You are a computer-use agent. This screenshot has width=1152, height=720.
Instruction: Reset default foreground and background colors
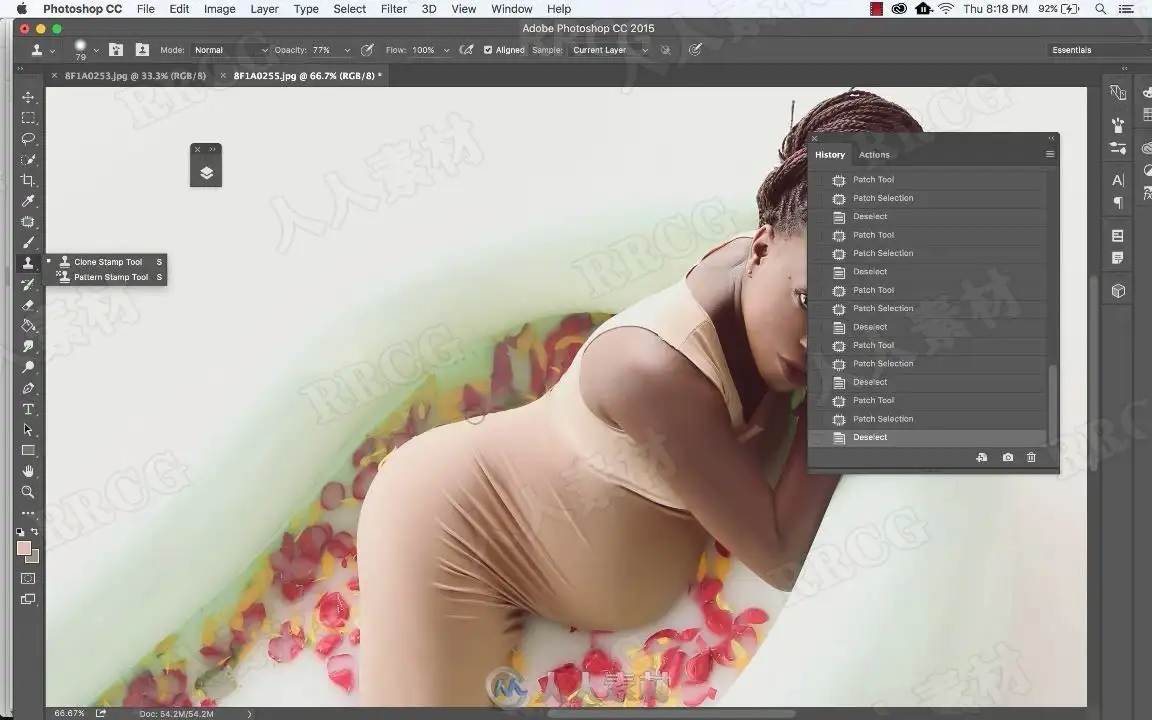20,531
